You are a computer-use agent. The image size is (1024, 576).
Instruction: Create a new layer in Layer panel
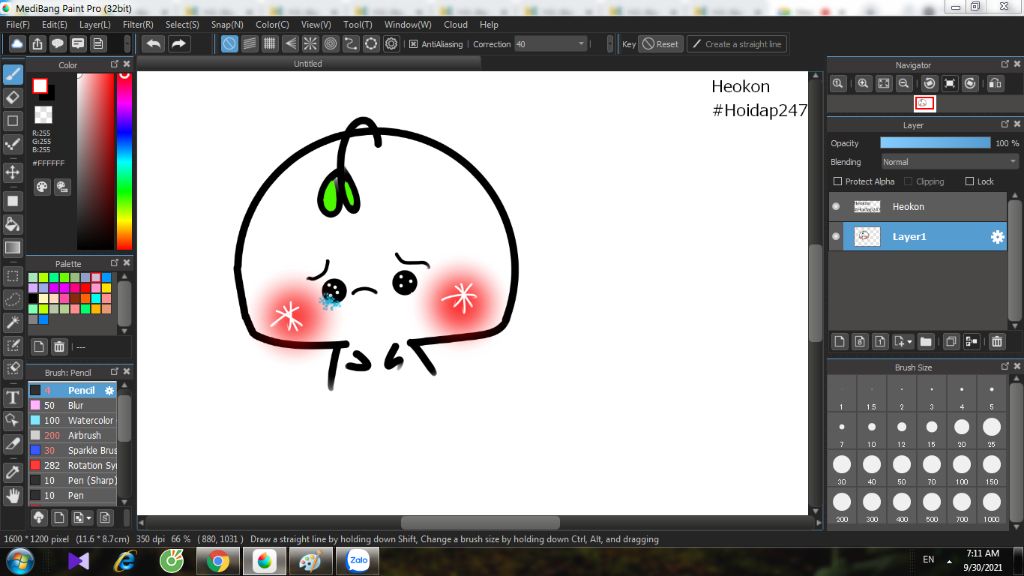(x=839, y=342)
